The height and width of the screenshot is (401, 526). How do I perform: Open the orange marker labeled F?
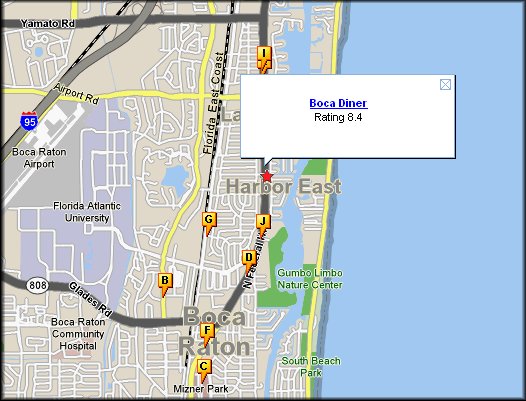pos(208,334)
